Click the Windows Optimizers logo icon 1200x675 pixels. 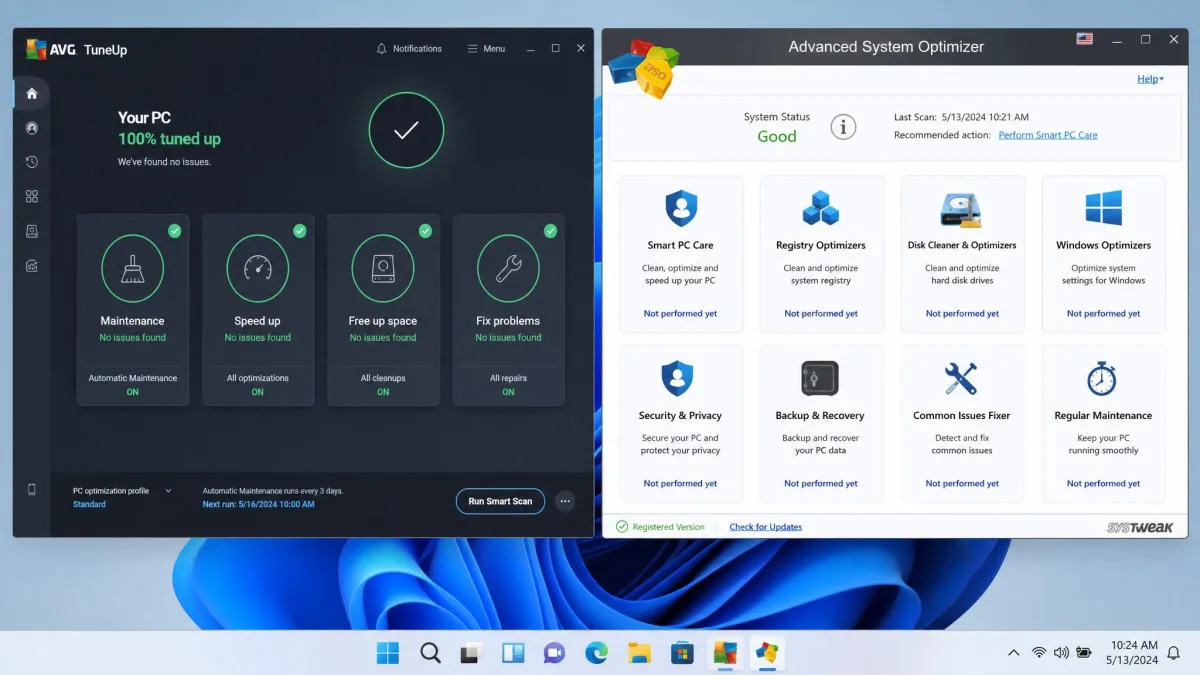1103,209
